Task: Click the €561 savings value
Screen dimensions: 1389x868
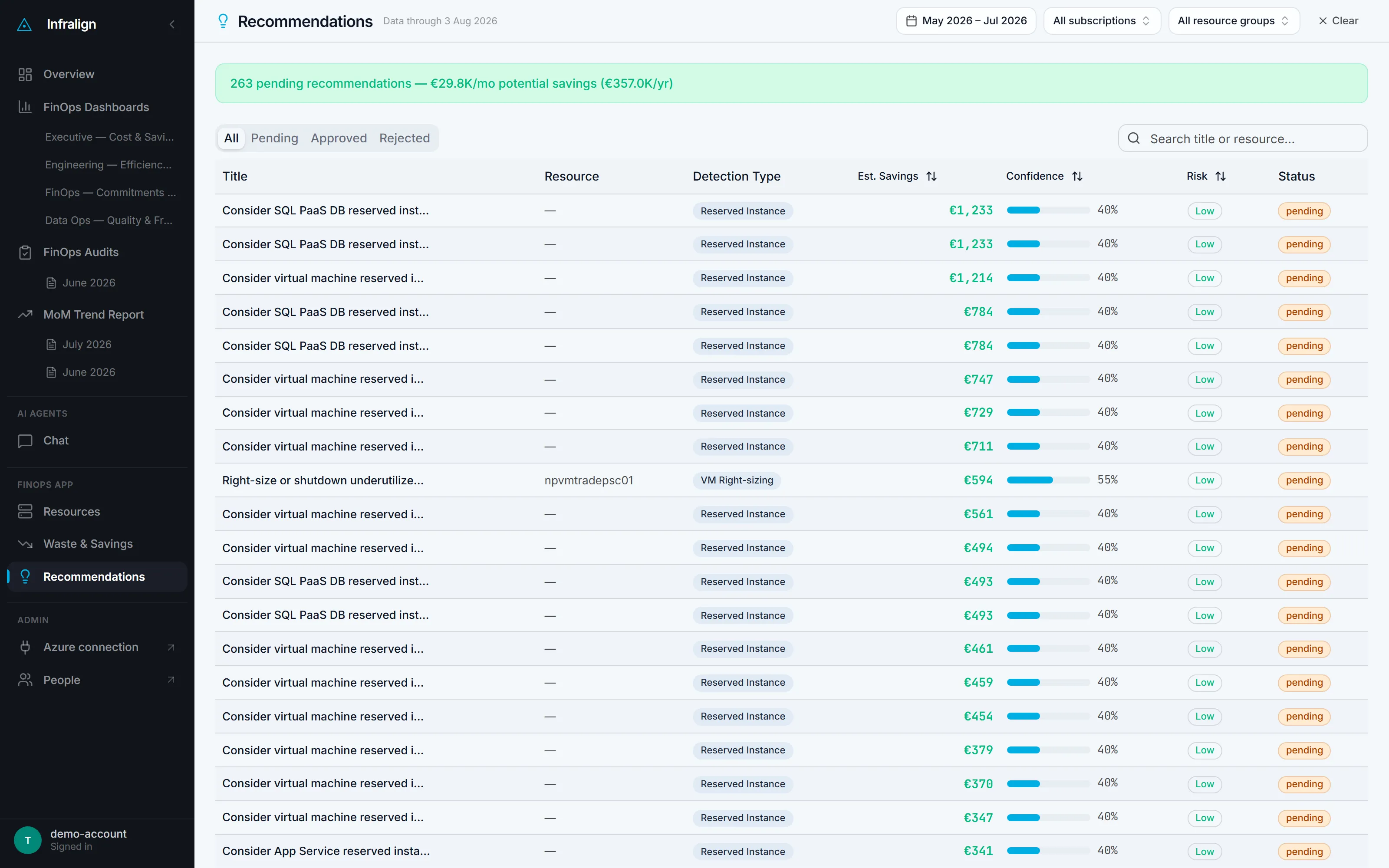Action: [x=978, y=514]
